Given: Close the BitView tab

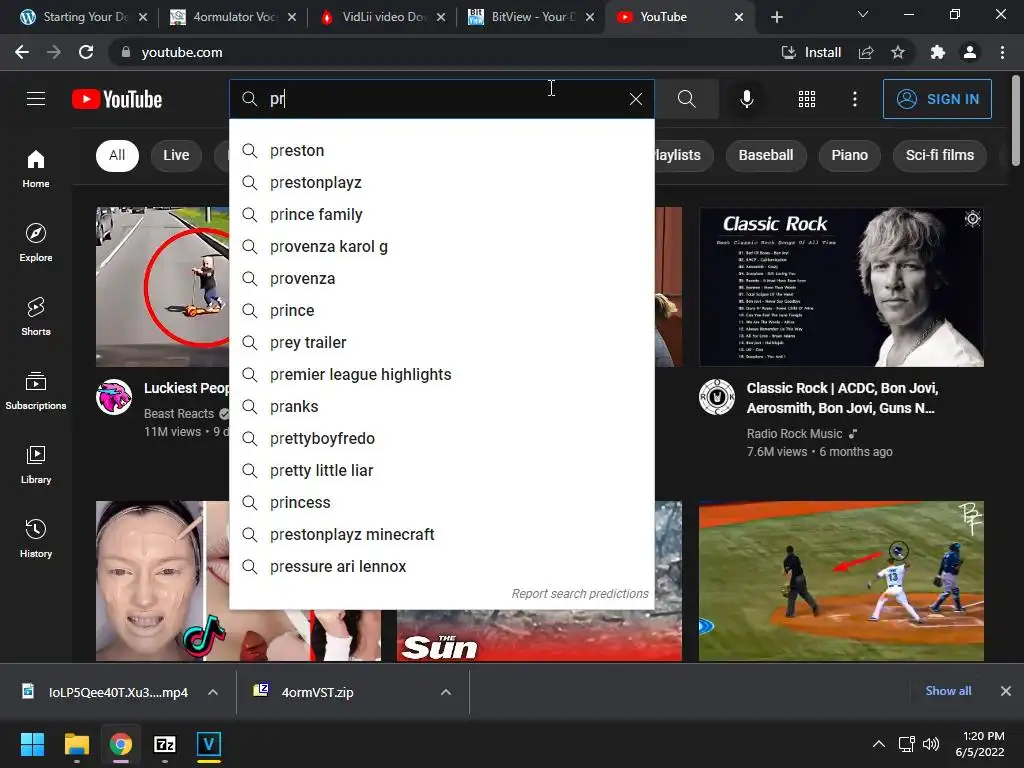Looking at the screenshot, I should click(590, 17).
